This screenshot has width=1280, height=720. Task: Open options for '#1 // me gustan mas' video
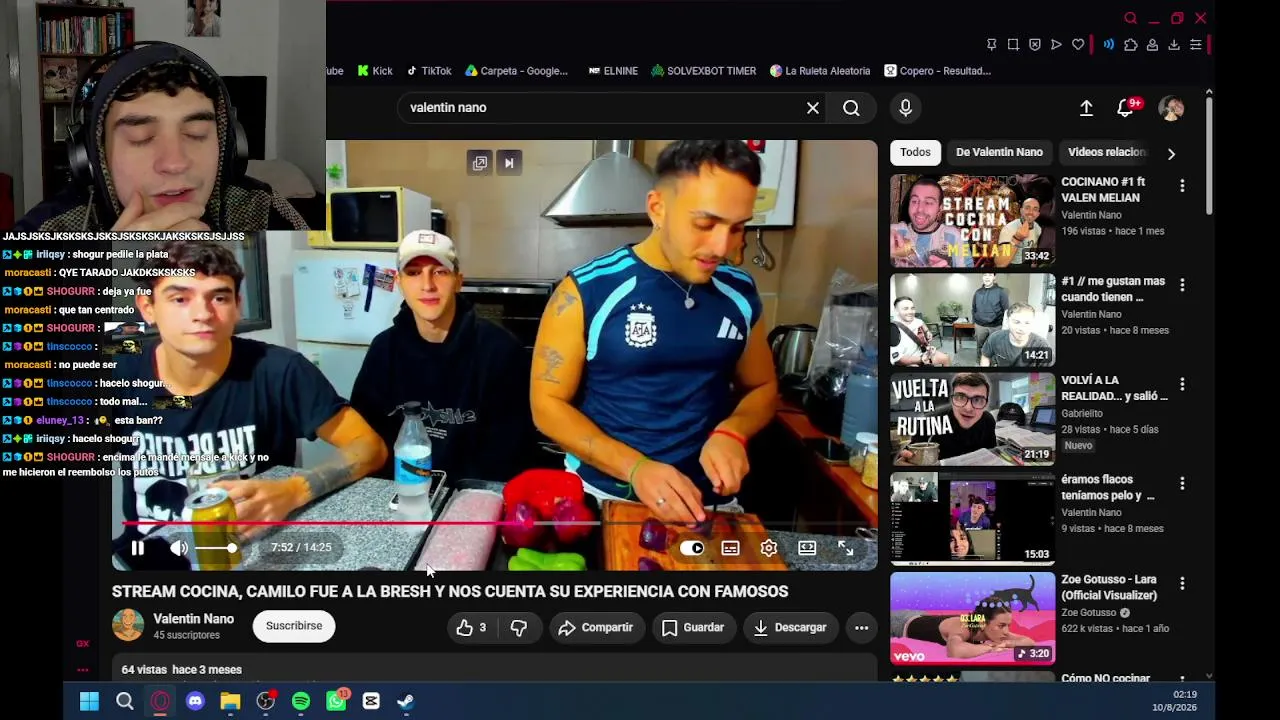1182,285
